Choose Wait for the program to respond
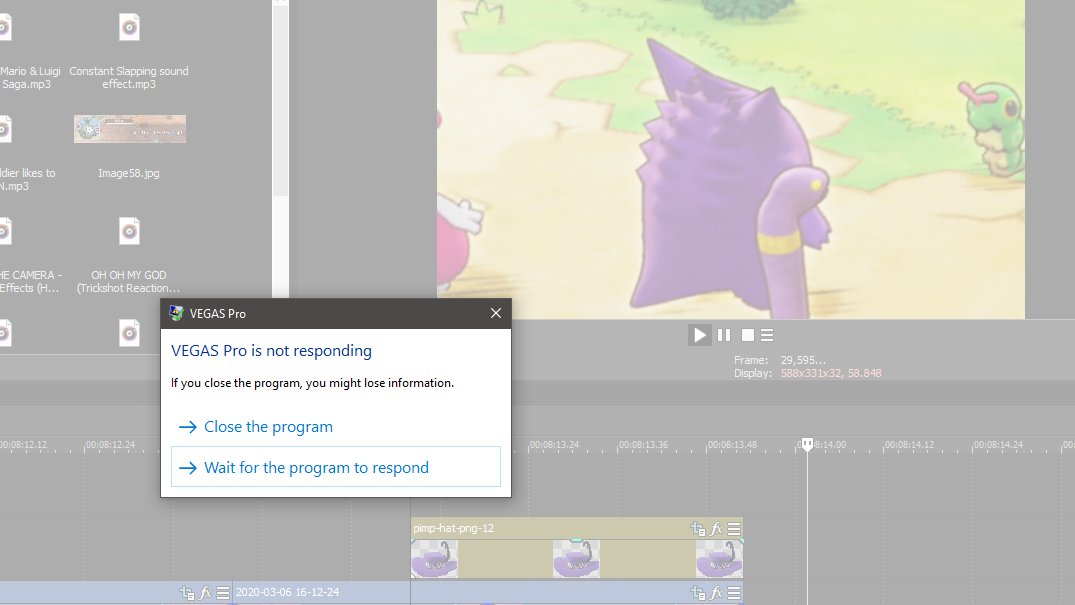 pyautogui.click(x=336, y=467)
